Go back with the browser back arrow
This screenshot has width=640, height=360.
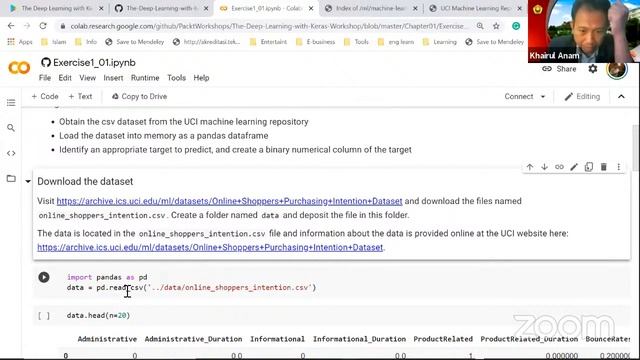(11, 26)
